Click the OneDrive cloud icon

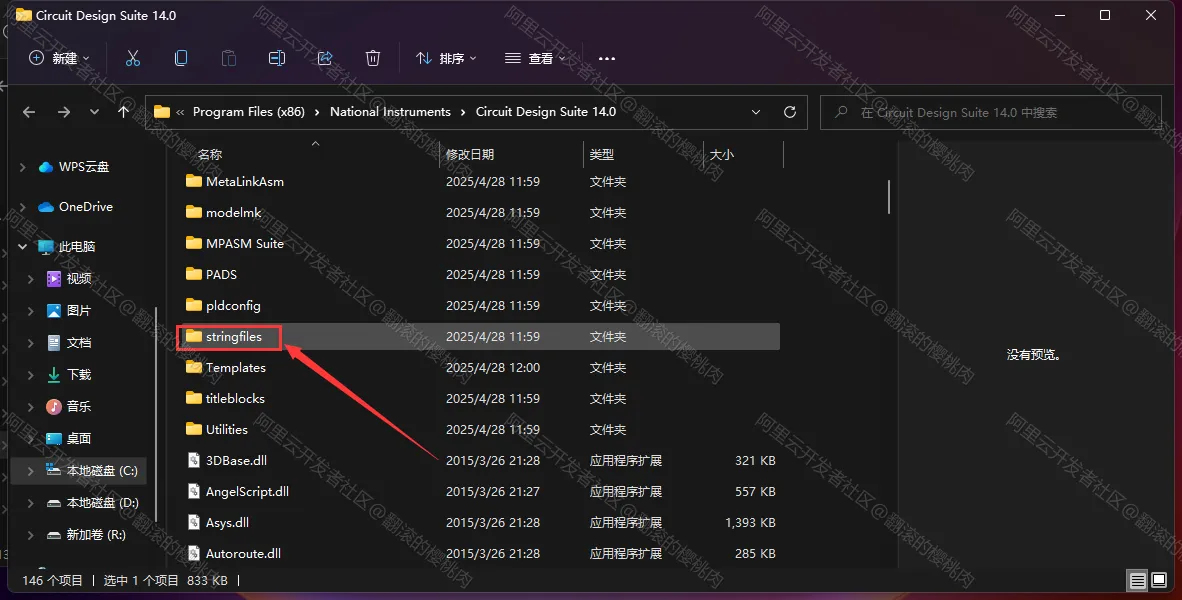pos(46,207)
